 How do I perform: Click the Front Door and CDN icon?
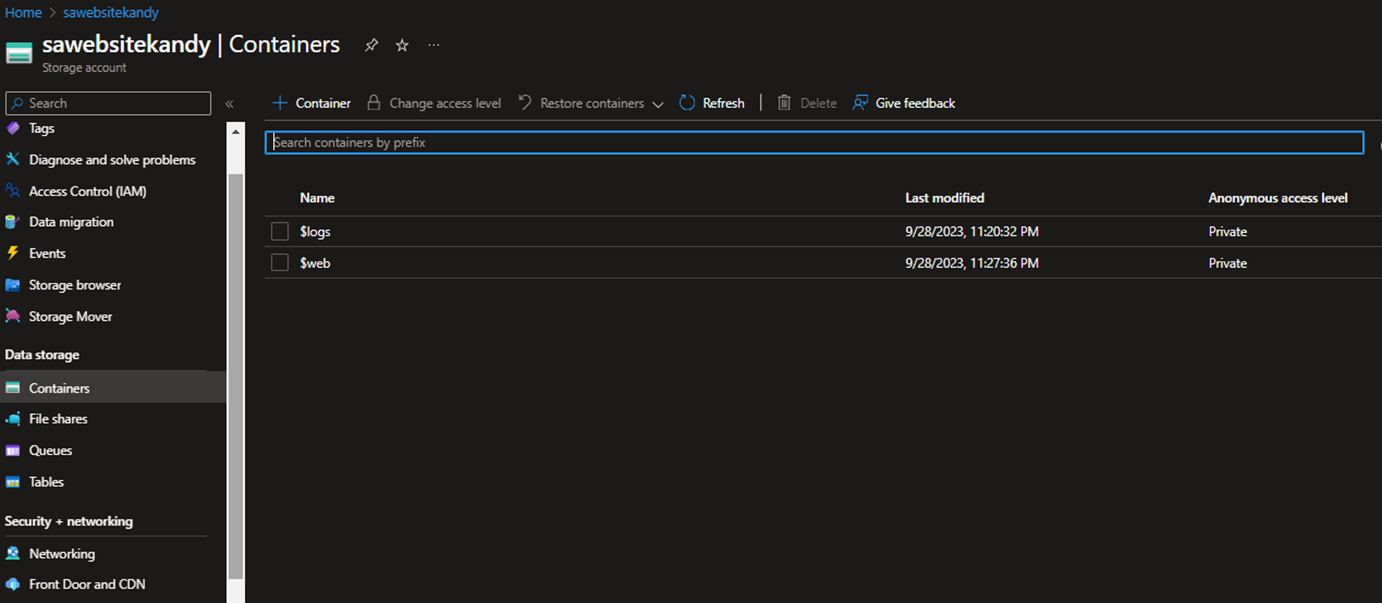[x=13, y=584]
